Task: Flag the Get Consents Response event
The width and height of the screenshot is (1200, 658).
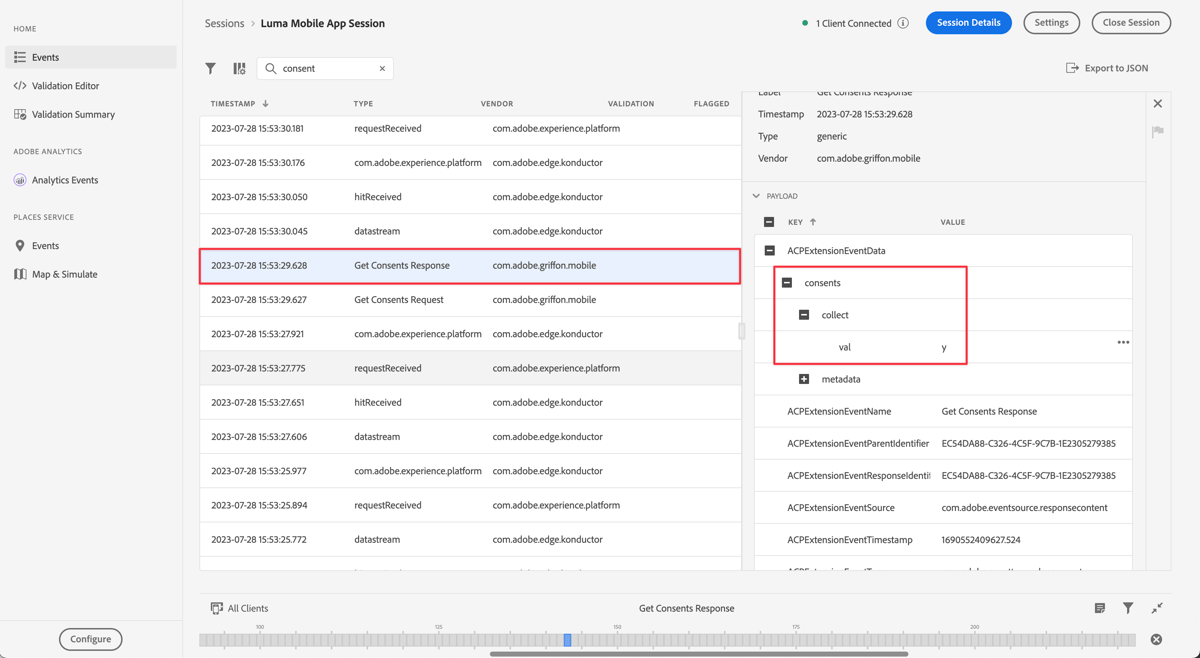Action: tap(1157, 131)
